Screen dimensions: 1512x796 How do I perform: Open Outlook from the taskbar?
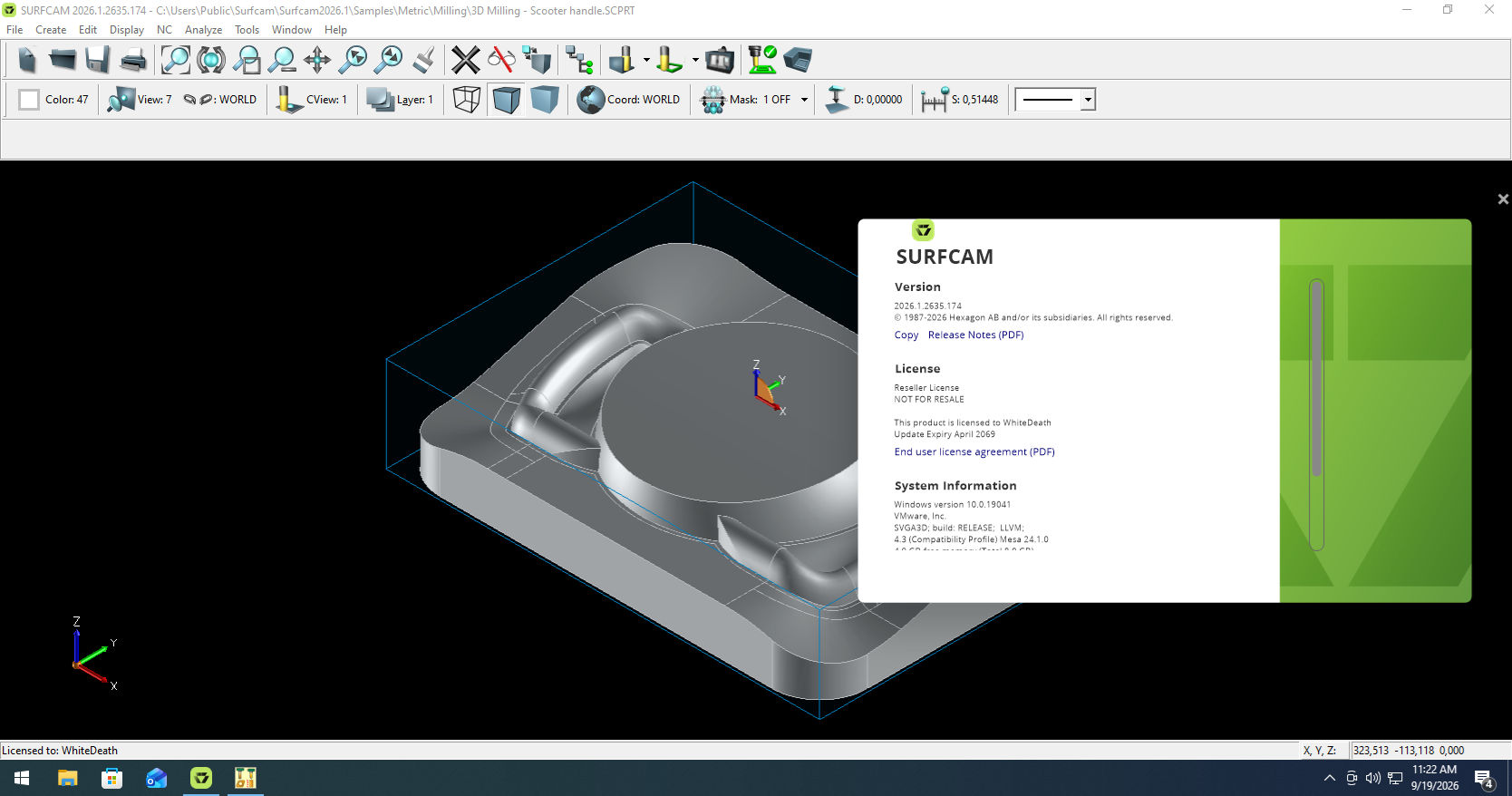[156, 778]
